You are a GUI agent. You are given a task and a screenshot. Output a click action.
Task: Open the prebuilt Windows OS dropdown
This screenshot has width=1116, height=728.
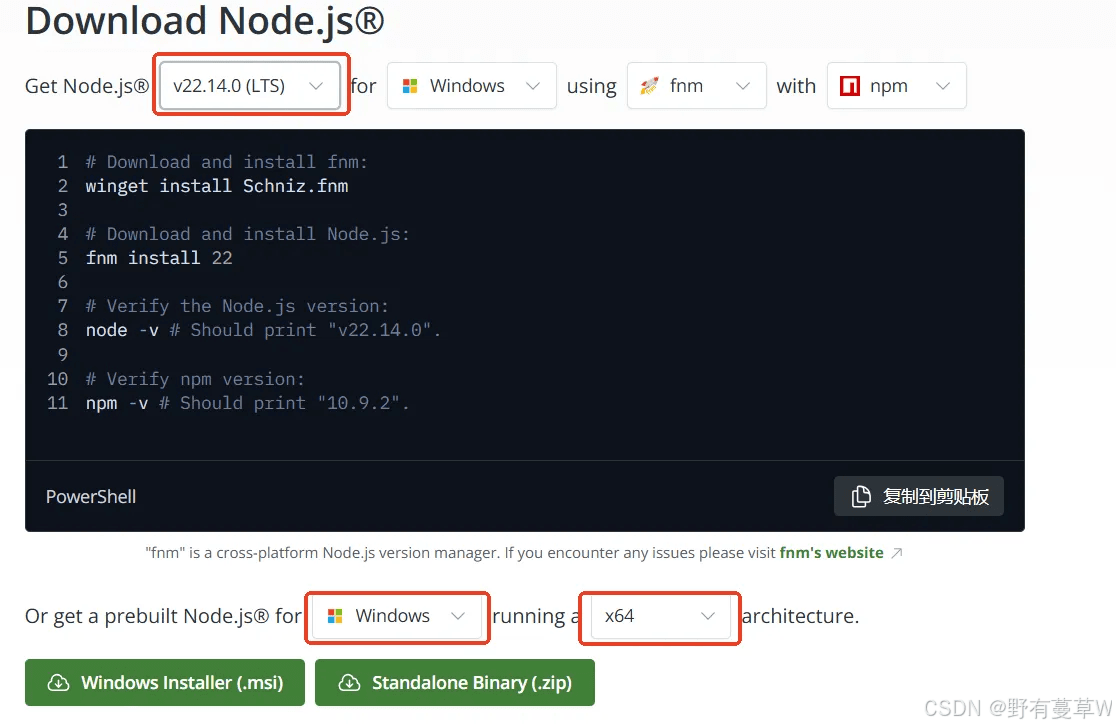[x=397, y=616]
